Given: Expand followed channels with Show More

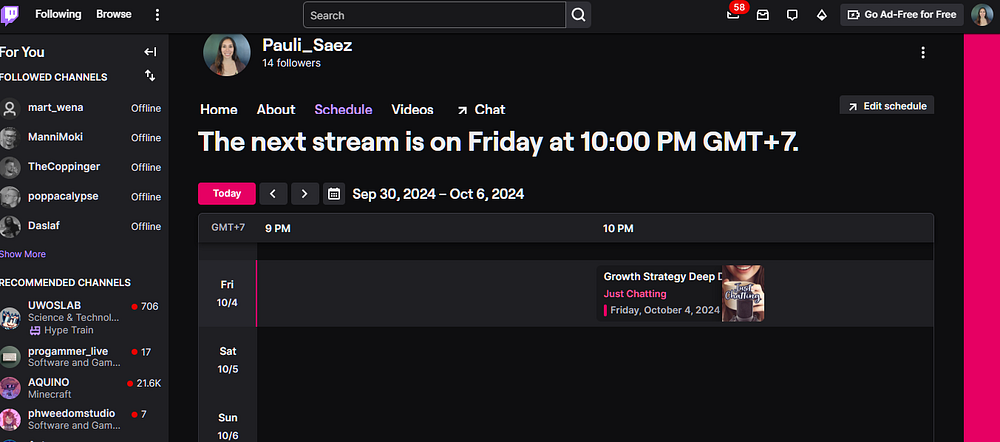Looking at the screenshot, I should pyautogui.click(x=23, y=254).
